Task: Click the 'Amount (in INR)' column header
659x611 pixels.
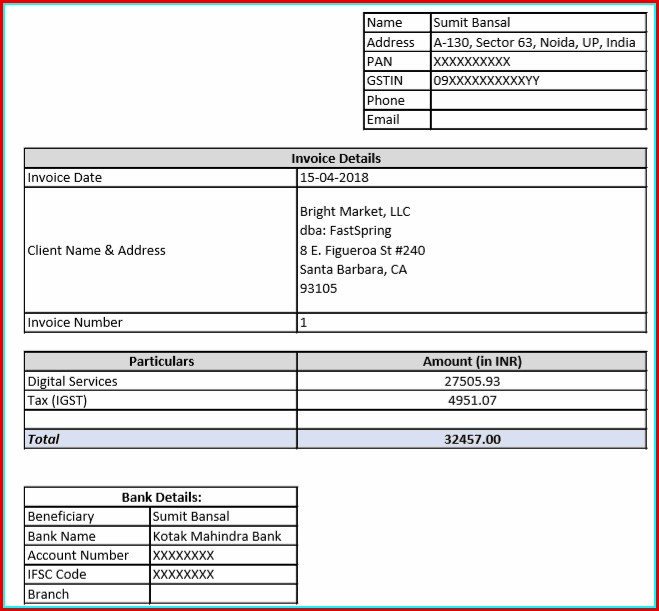Action: [472, 361]
